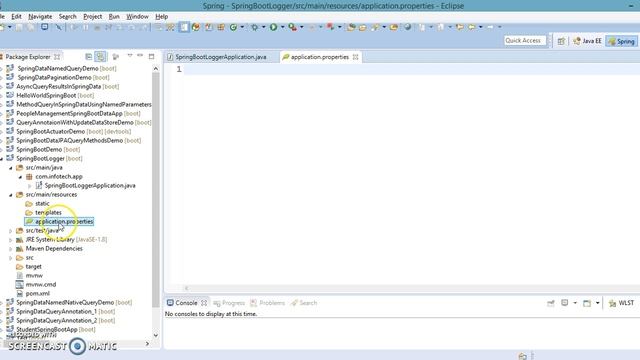This screenshot has width=640, height=360.
Task: Select the SpringDataPaginationDemo project
Action: click(58, 78)
